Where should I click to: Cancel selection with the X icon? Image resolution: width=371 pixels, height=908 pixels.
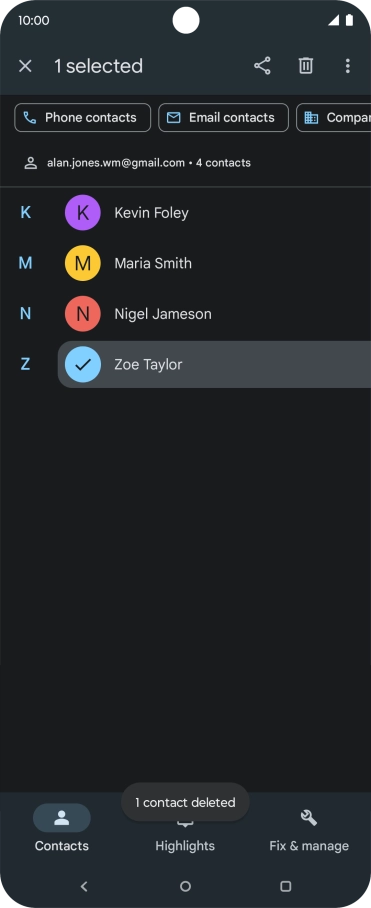[25, 66]
